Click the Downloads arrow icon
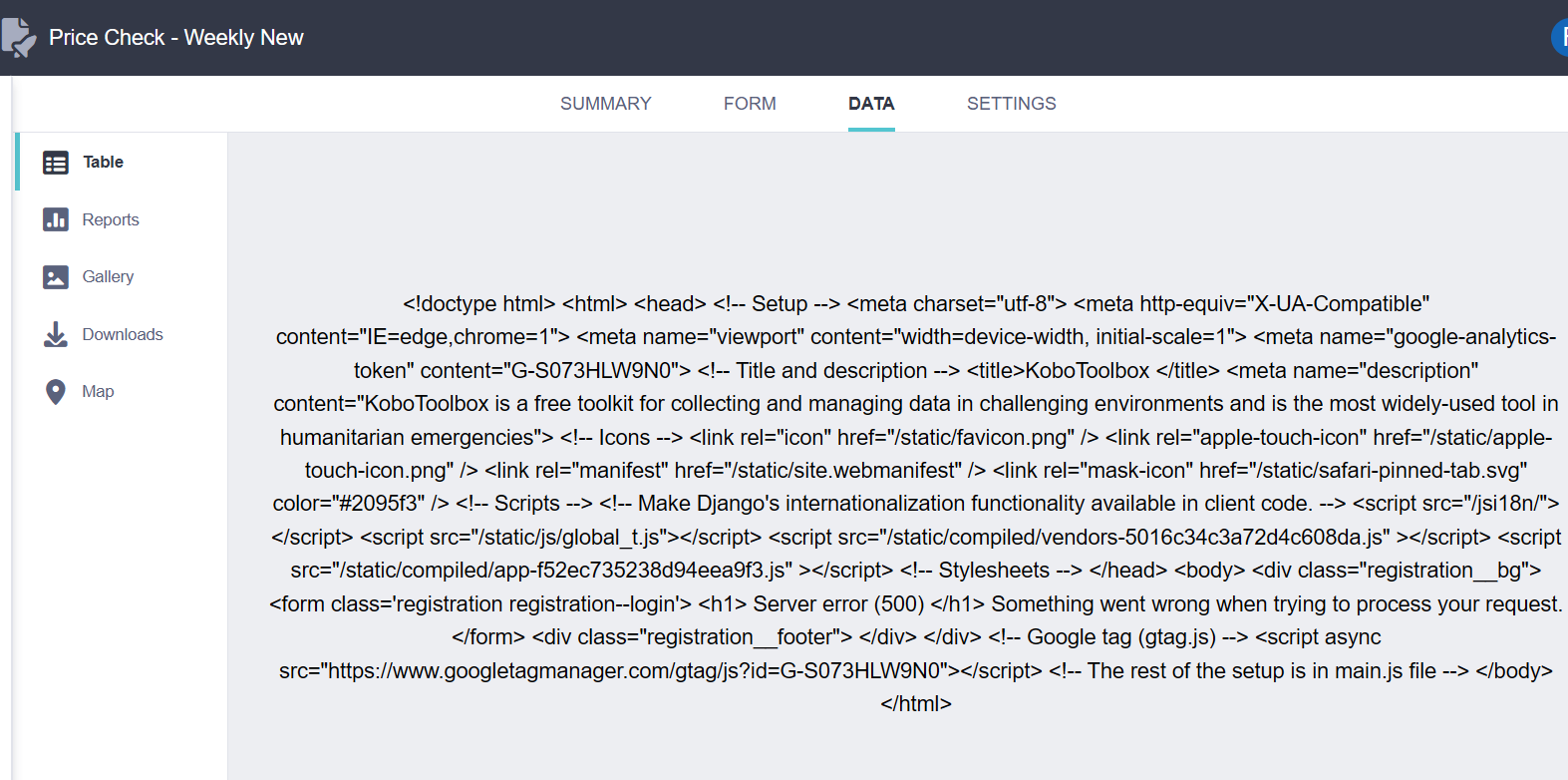 (56, 334)
